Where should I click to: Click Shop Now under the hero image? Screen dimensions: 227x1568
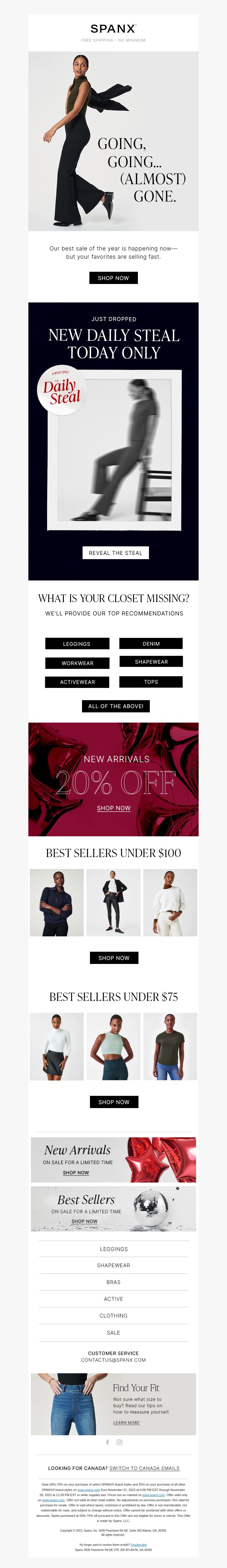coord(113,277)
